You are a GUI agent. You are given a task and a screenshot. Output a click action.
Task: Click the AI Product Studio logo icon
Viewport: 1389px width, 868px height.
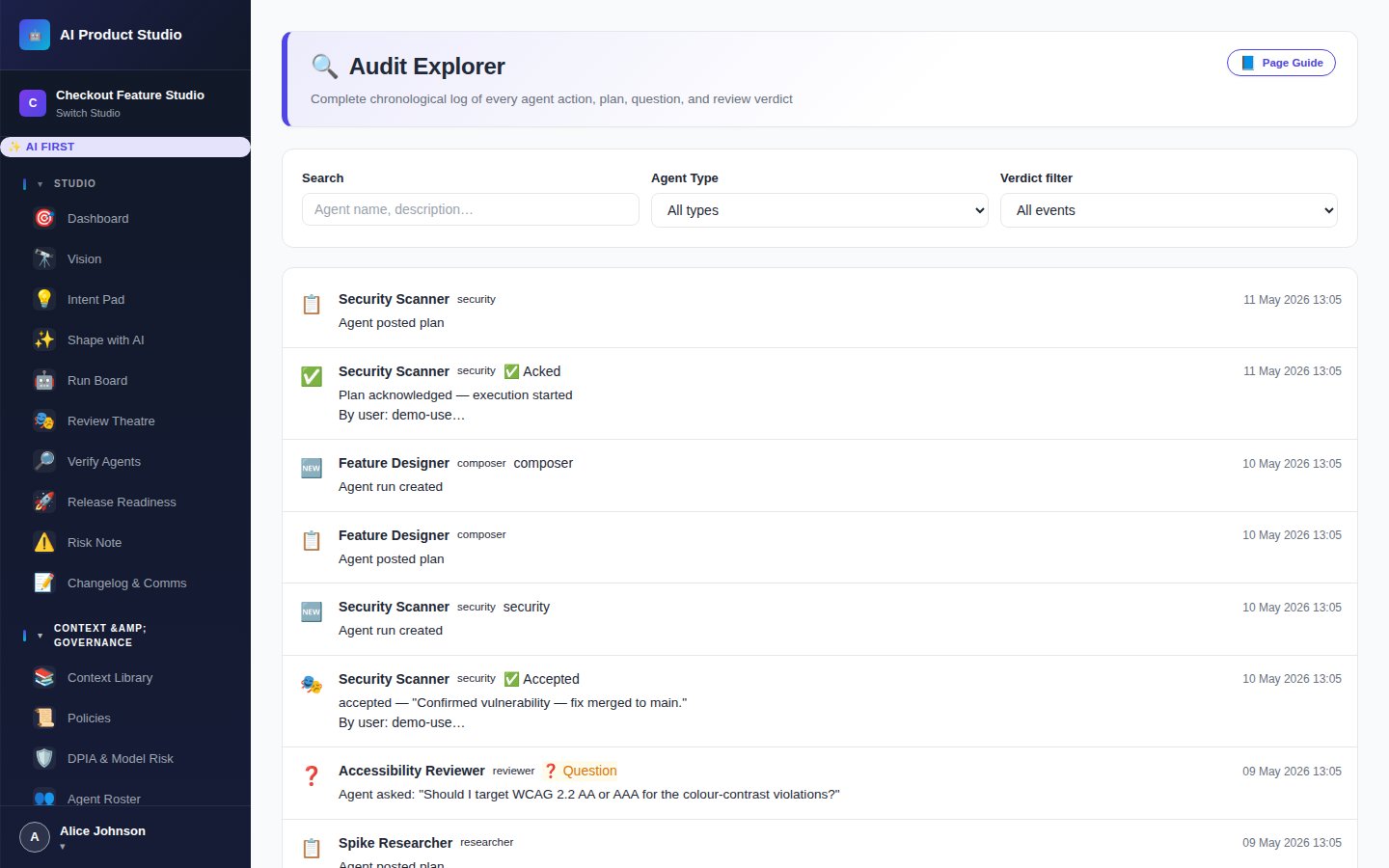(35, 35)
